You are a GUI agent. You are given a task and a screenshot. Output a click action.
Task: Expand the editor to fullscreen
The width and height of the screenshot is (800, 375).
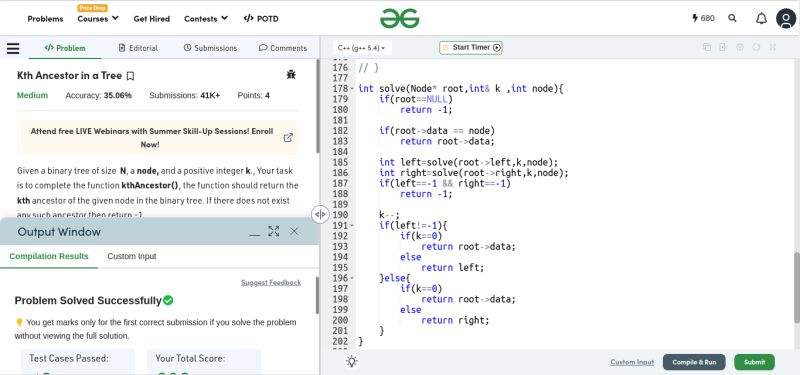point(772,47)
